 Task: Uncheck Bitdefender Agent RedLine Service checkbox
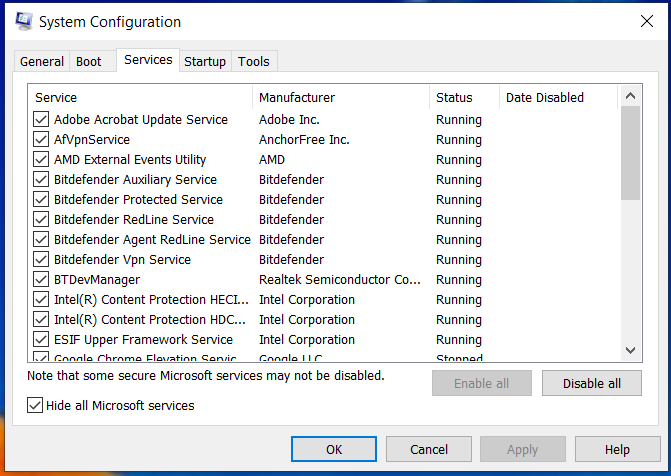(41, 239)
